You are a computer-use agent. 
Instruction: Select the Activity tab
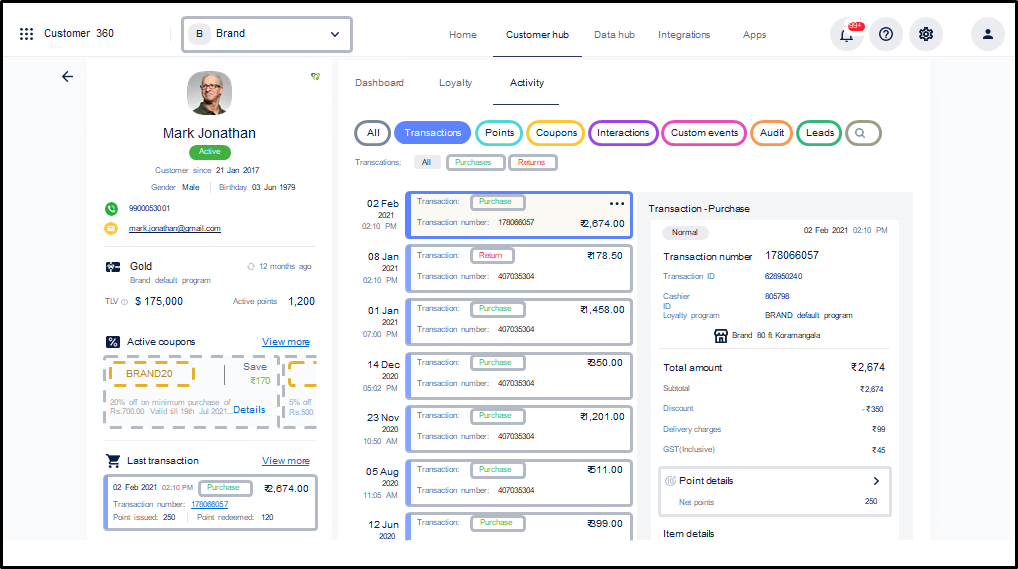click(527, 83)
